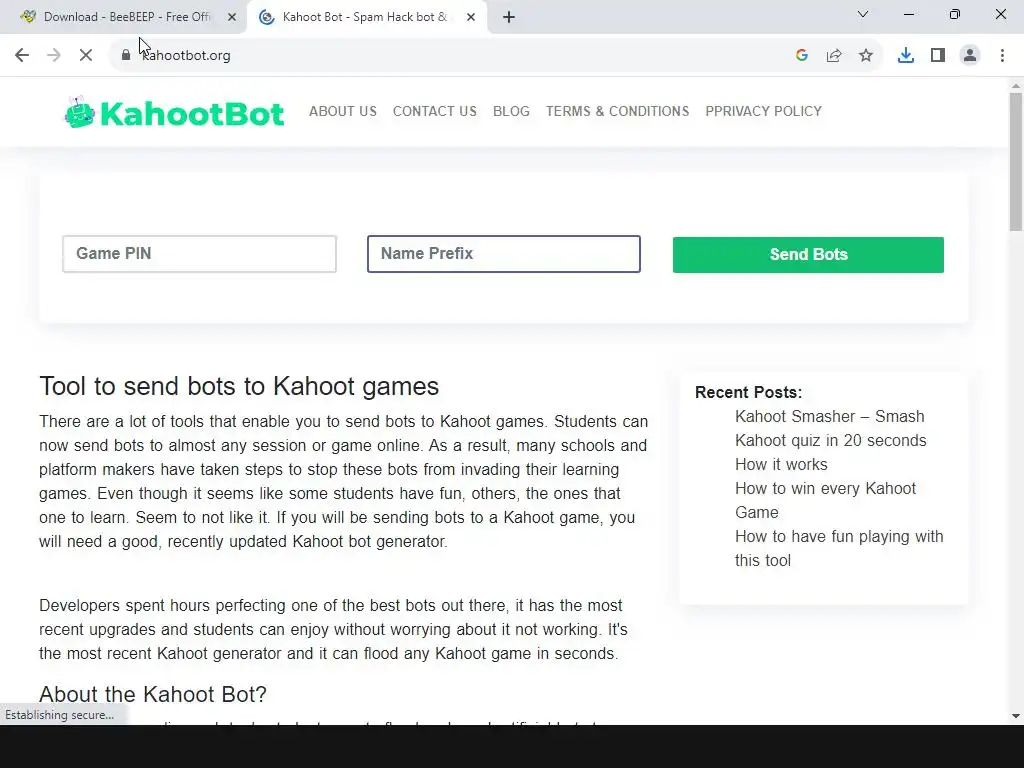Go back to the previous page
Screen dimensions: 1024x768
pos(22,56)
